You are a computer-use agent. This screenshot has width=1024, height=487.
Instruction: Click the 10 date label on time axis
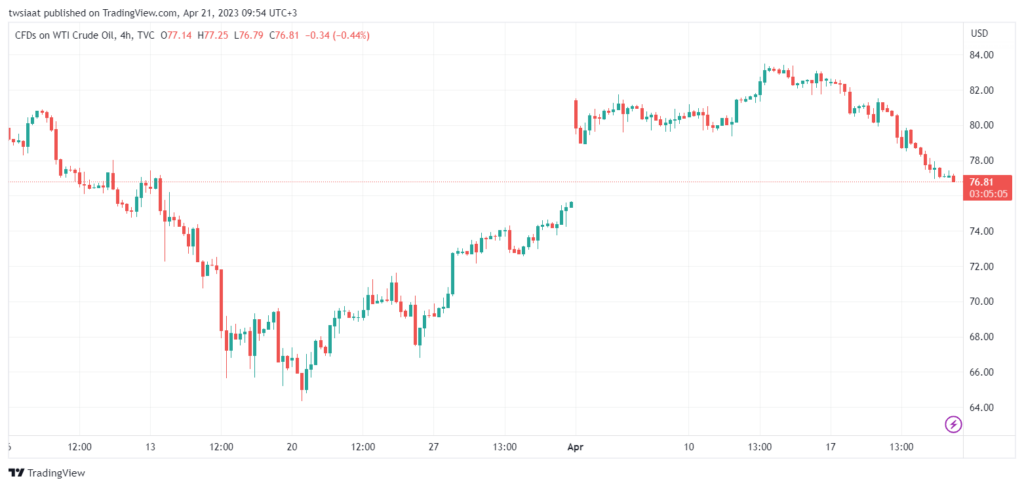(x=688, y=446)
